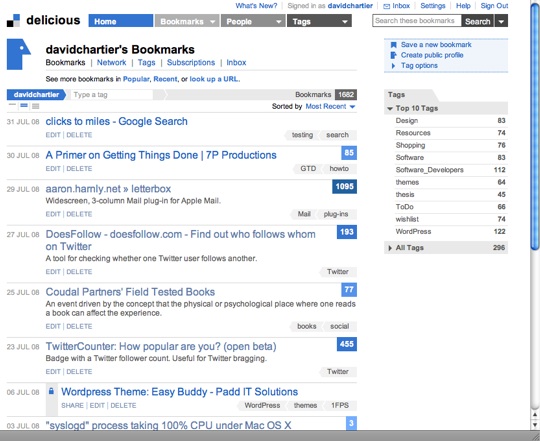The height and width of the screenshot is (441, 540).
Task: Go to the Home tab
Action: click(121, 21)
